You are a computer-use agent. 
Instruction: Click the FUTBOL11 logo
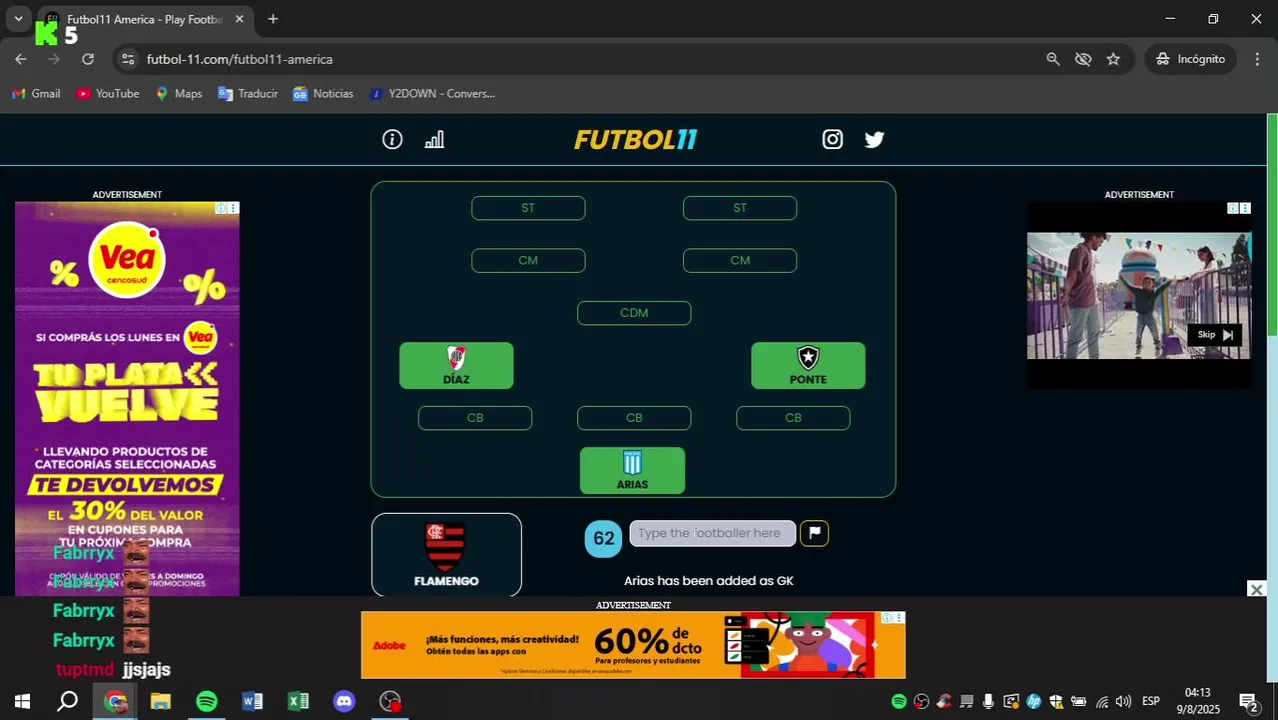[x=636, y=140]
